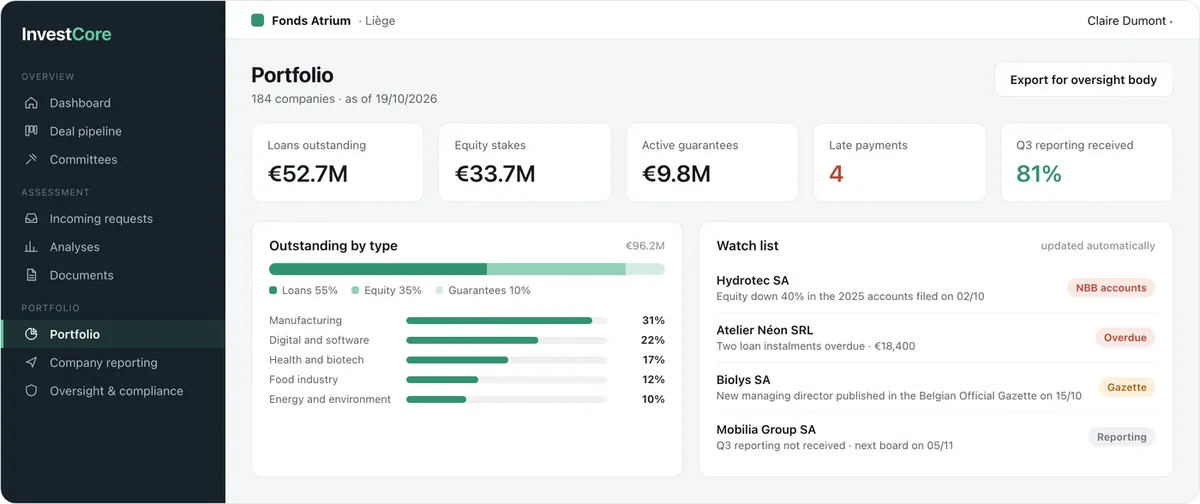
Task: Click the pale Guarantees bar segment
Action: point(645,269)
